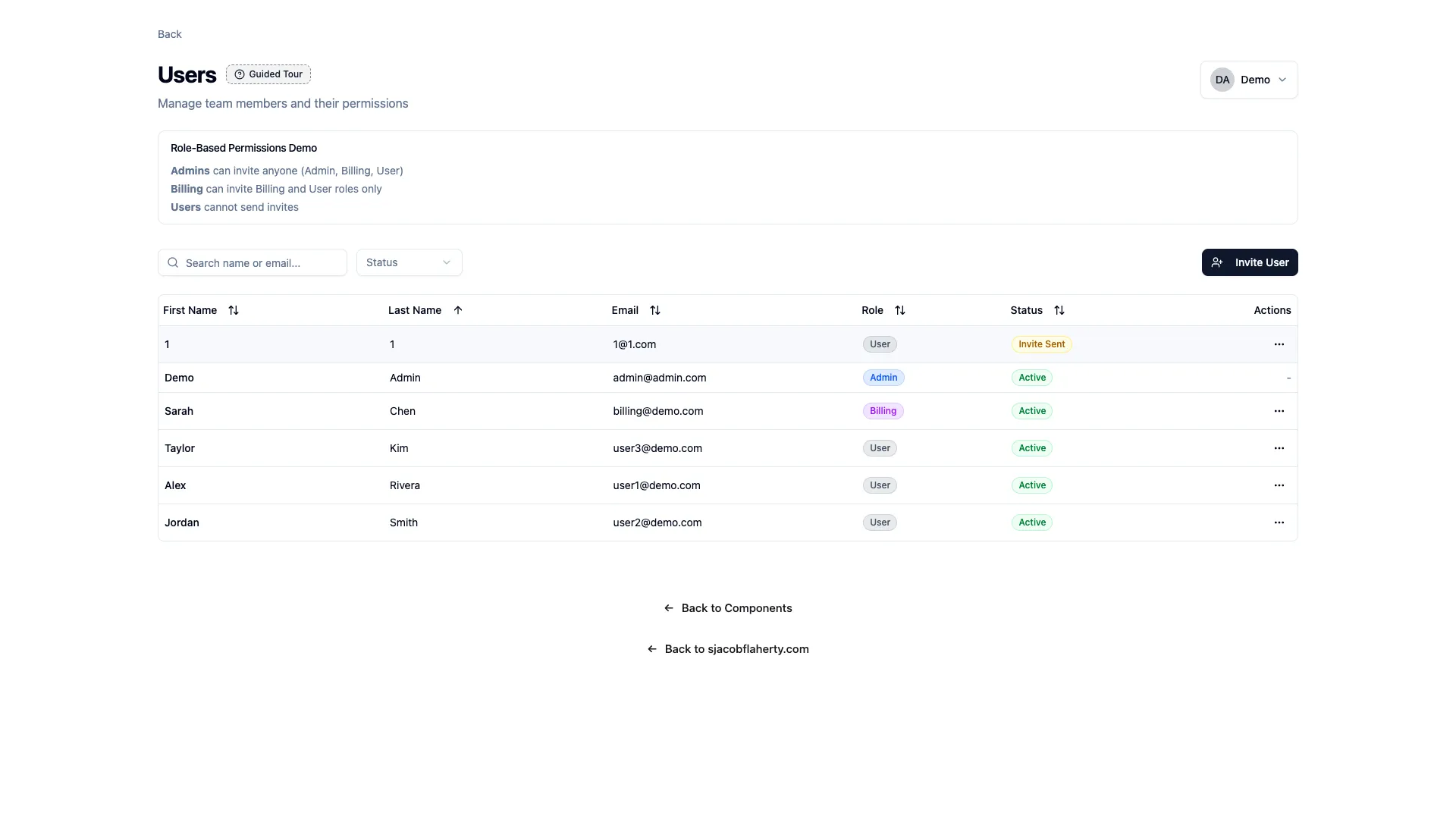
Task: Click the three-dot menu for 1@1.com
Action: tap(1279, 344)
